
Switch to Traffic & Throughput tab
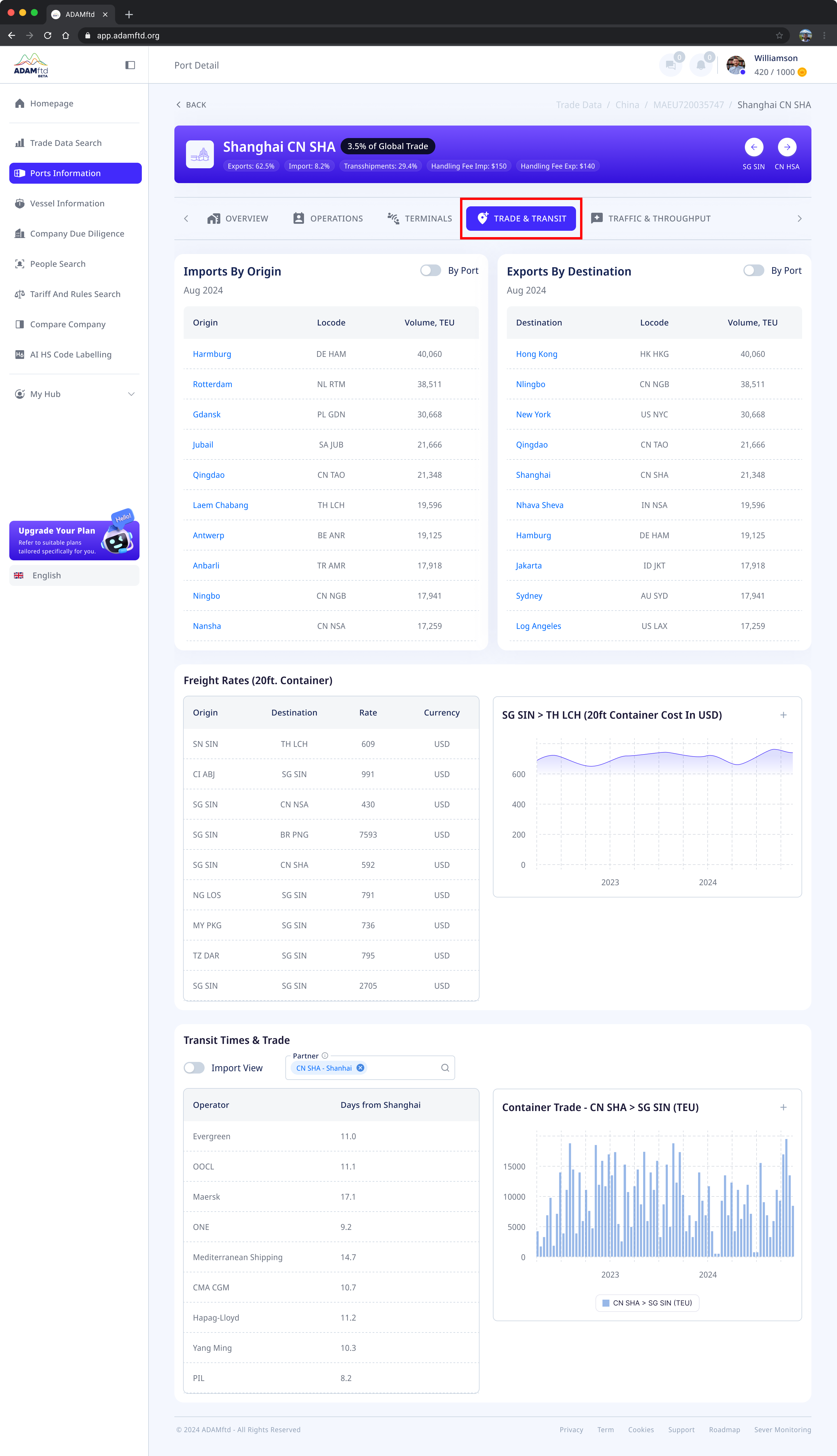(x=651, y=219)
